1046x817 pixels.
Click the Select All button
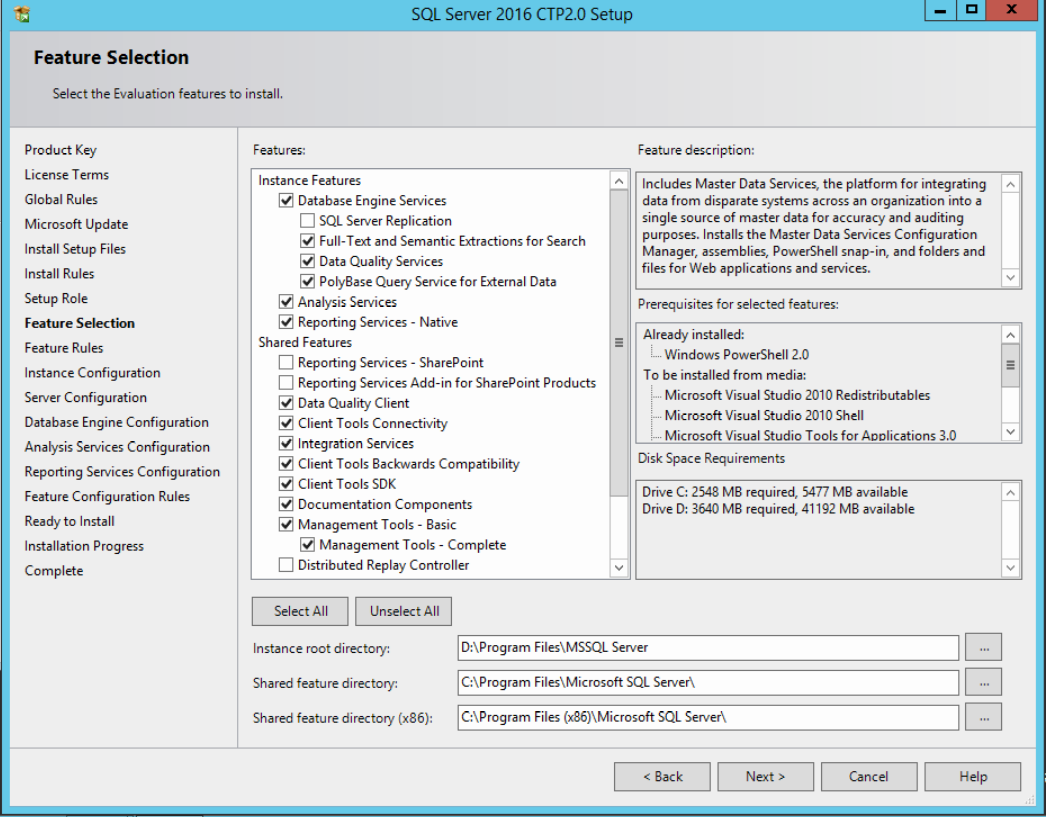pyautogui.click(x=300, y=611)
